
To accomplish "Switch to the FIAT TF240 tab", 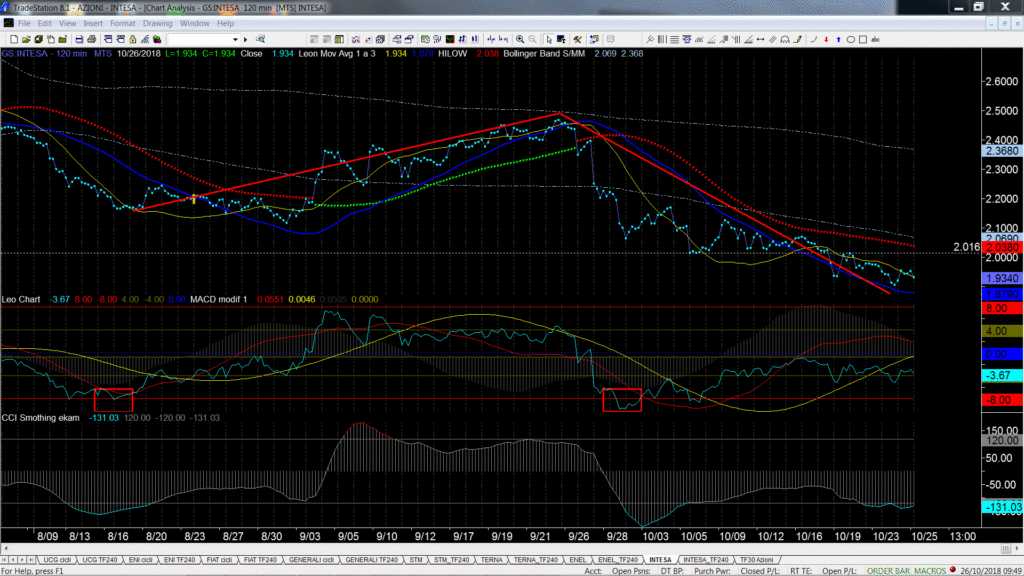I will pyautogui.click(x=260, y=560).
